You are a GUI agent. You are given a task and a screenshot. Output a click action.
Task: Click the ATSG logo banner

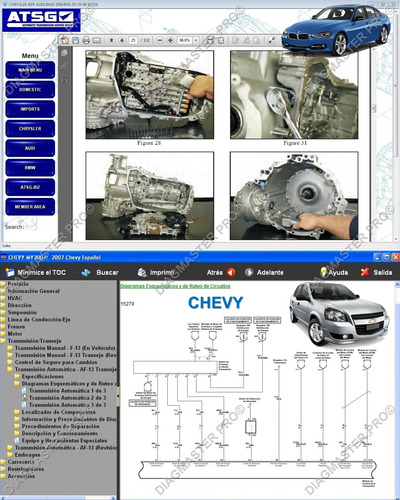coord(41,20)
